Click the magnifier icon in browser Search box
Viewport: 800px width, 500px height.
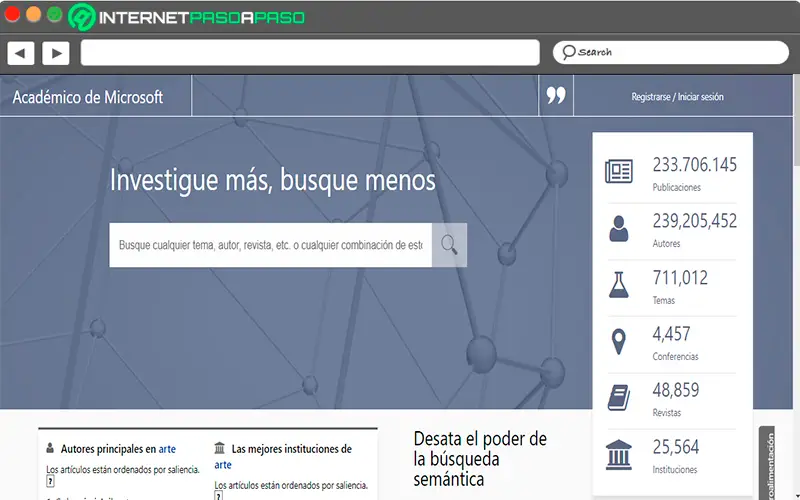coord(568,52)
